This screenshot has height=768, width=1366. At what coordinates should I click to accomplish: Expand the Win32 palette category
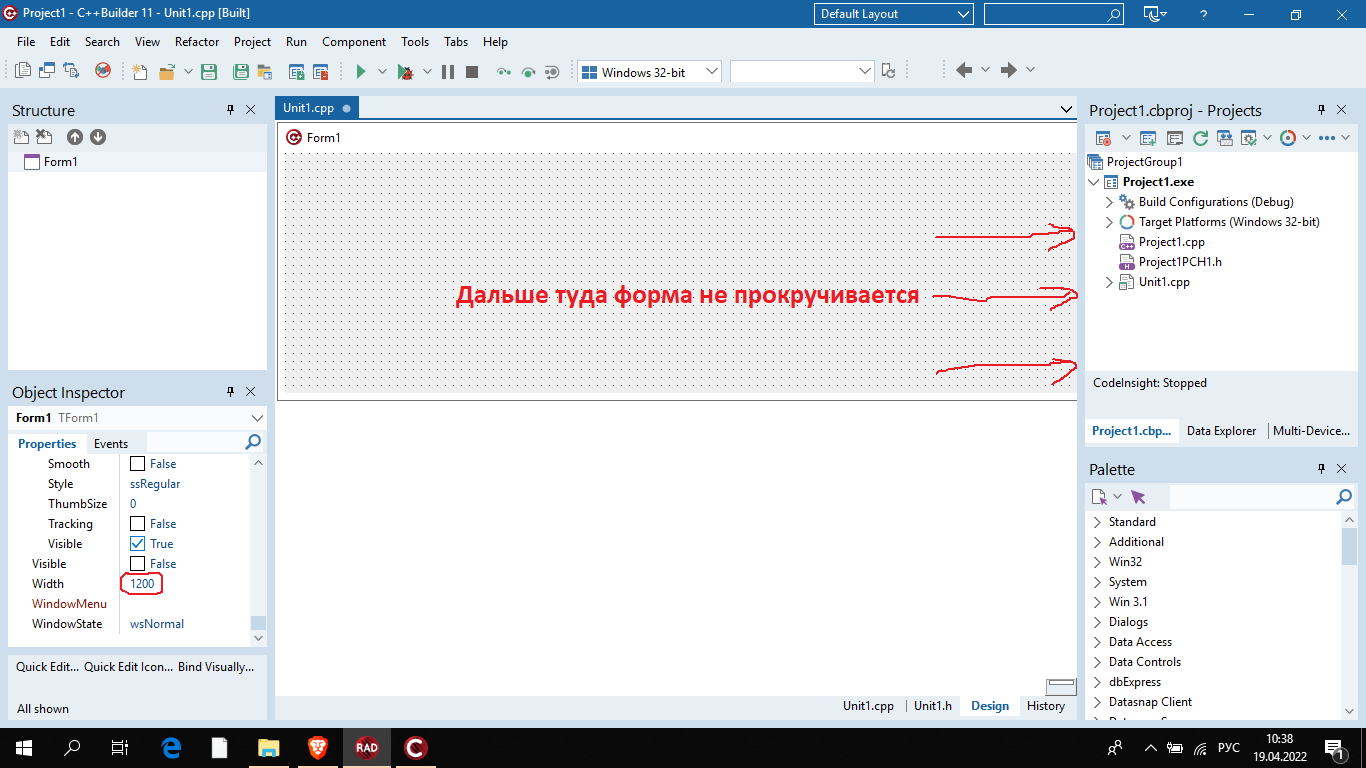coord(1097,562)
